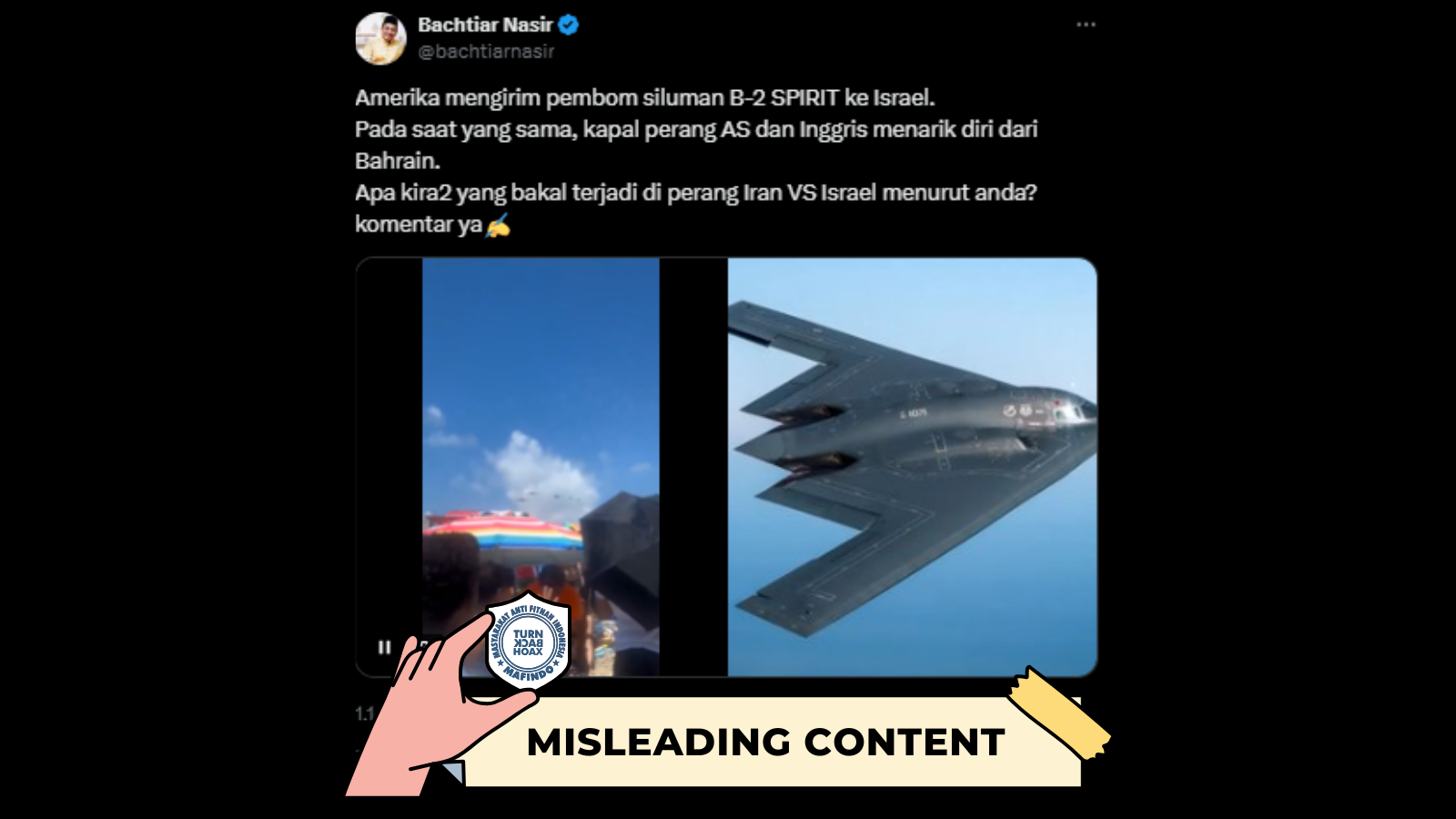Click the yellow tape graphic on the banner
The height and width of the screenshot is (819, 1456).
tap(1058, 713)
